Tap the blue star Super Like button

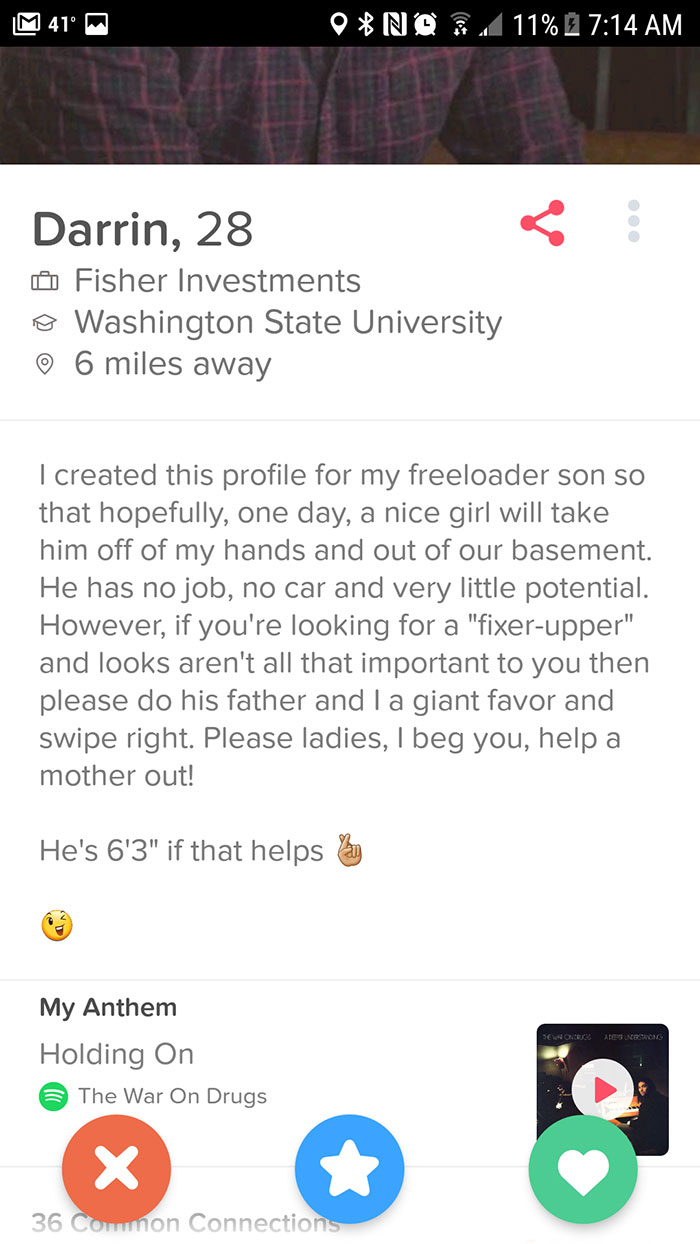349,1168
